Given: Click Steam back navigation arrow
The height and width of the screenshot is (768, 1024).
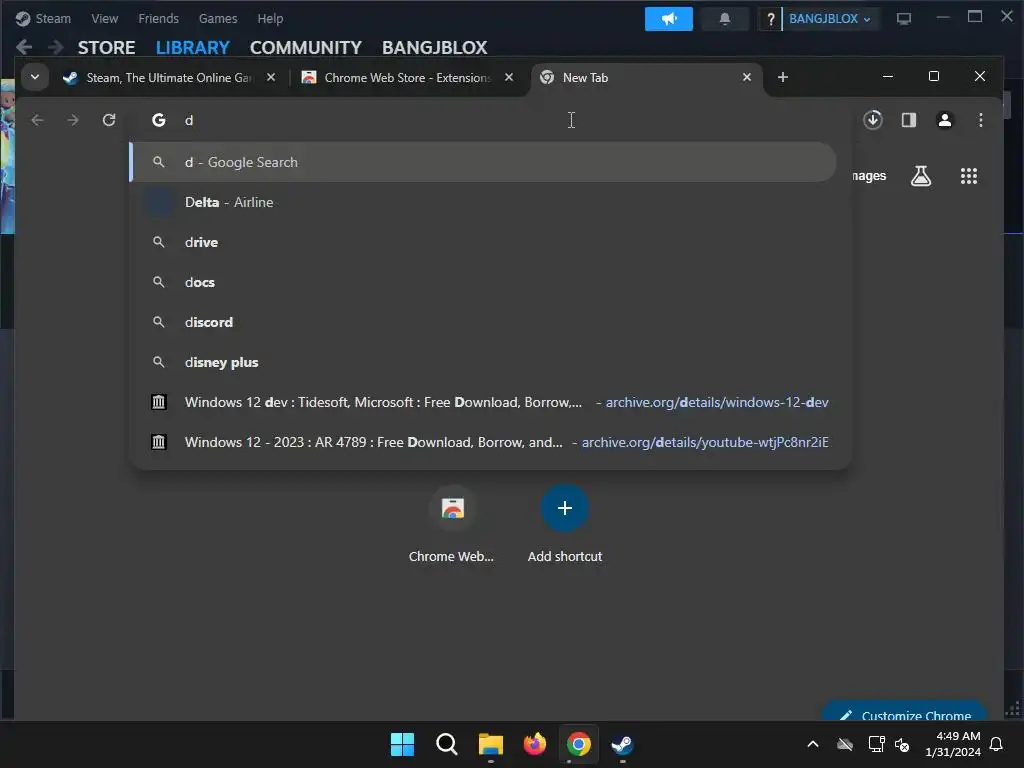Looking at the screenshot, I should [24, 47].
